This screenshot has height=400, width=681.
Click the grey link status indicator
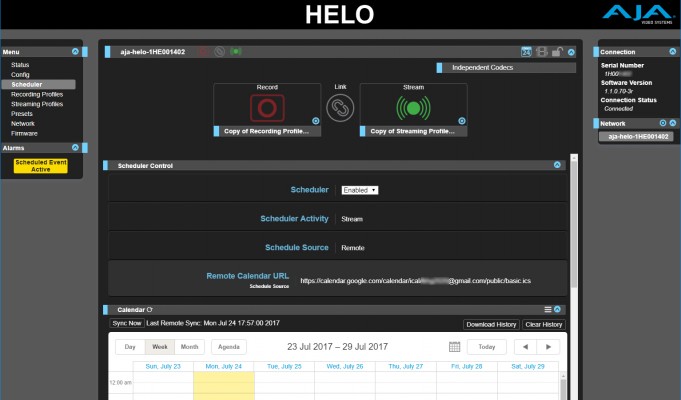219,52
